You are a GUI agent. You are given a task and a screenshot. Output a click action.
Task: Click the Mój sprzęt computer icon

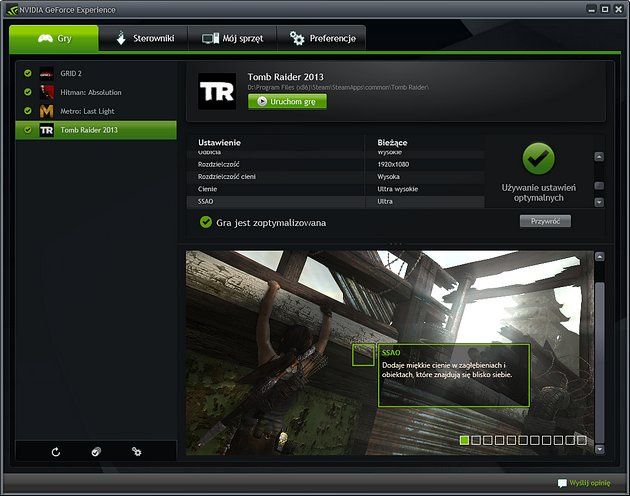point(210,38)
